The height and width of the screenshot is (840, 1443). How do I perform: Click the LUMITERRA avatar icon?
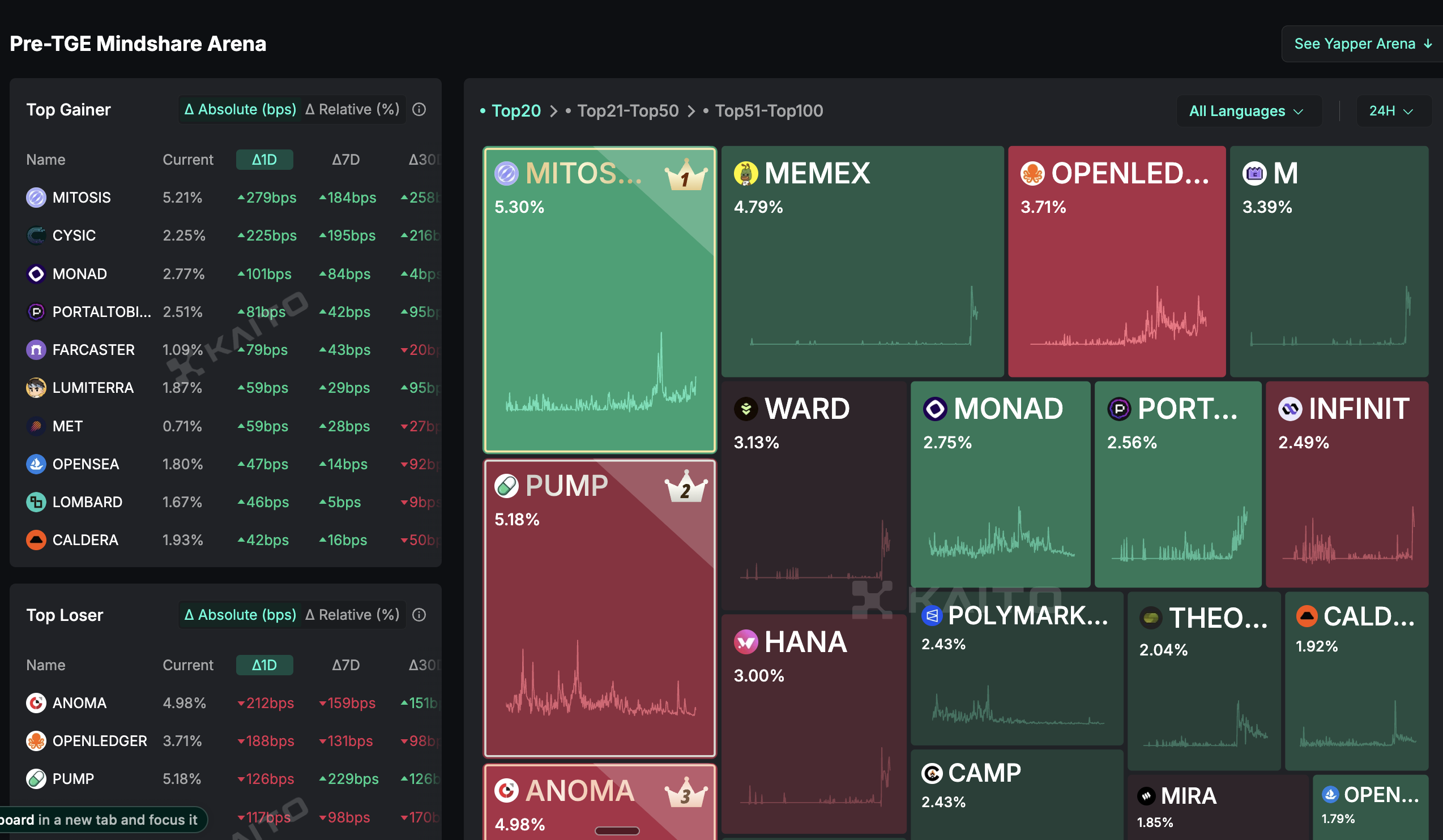pos(36,388)
